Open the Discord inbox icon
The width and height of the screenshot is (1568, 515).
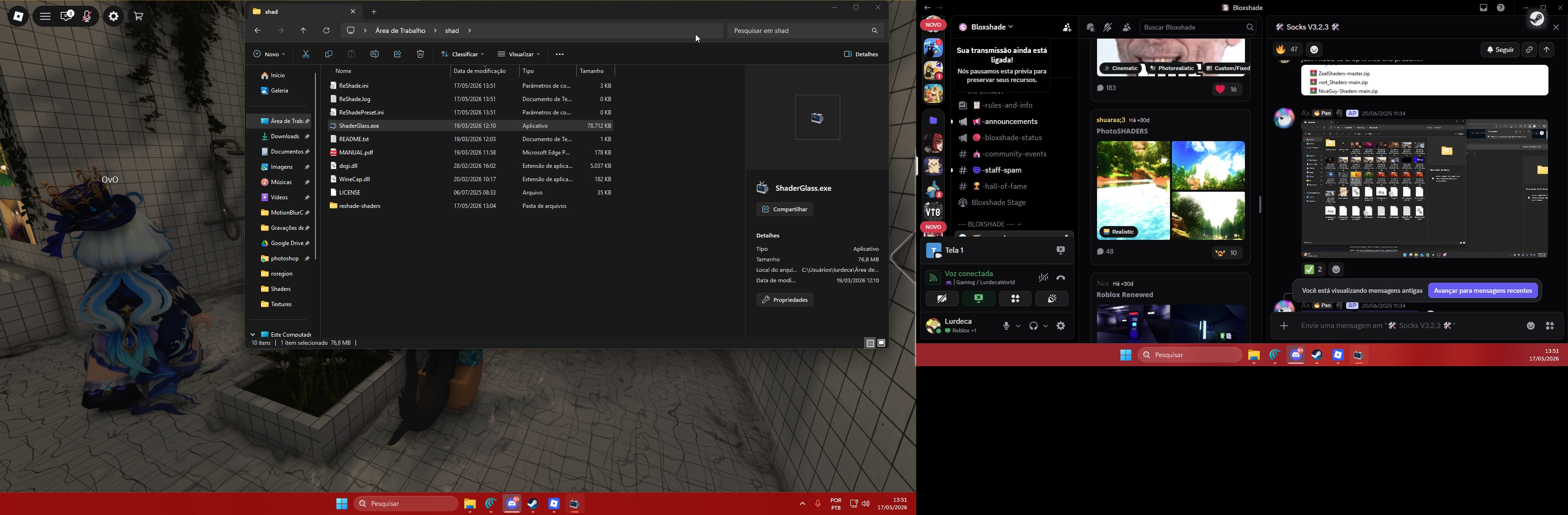[1484, 8]
